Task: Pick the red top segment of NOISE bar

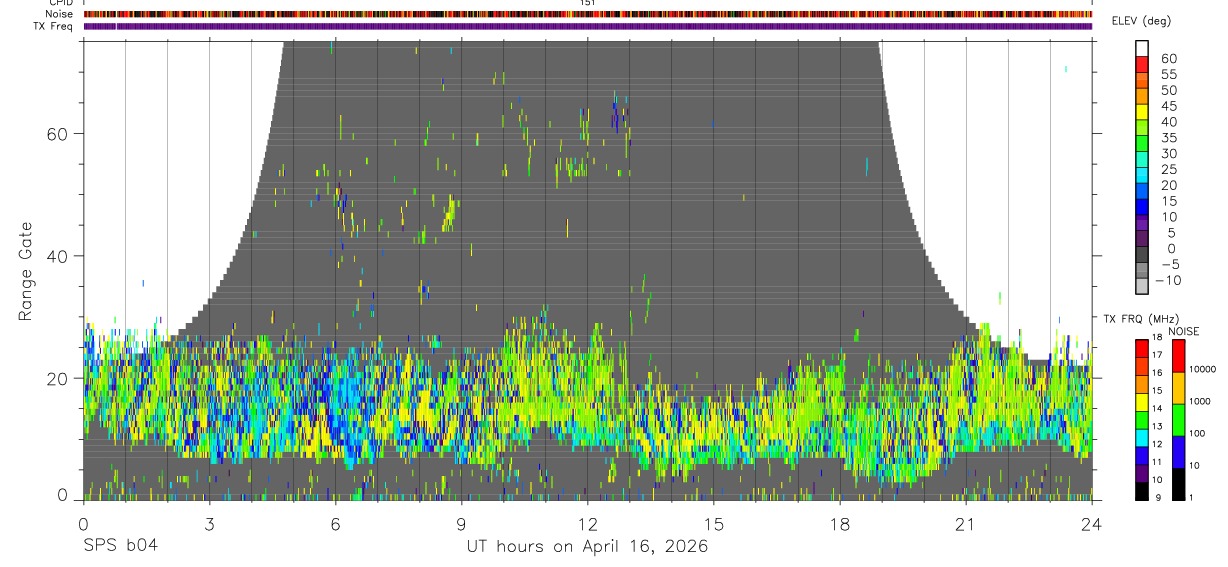Action: coord(1179,356)
